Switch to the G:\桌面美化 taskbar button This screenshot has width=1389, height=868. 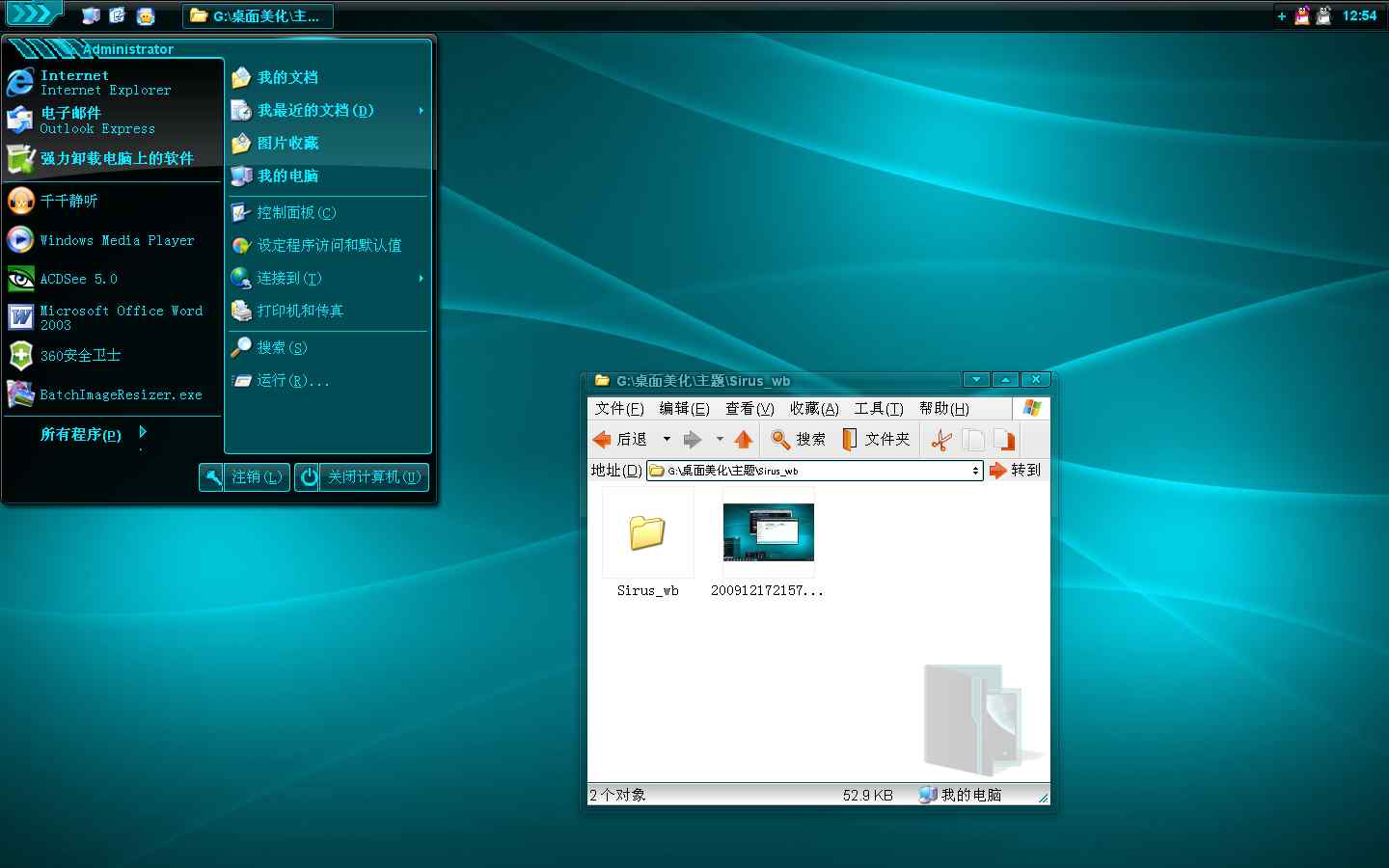point(258,15)
